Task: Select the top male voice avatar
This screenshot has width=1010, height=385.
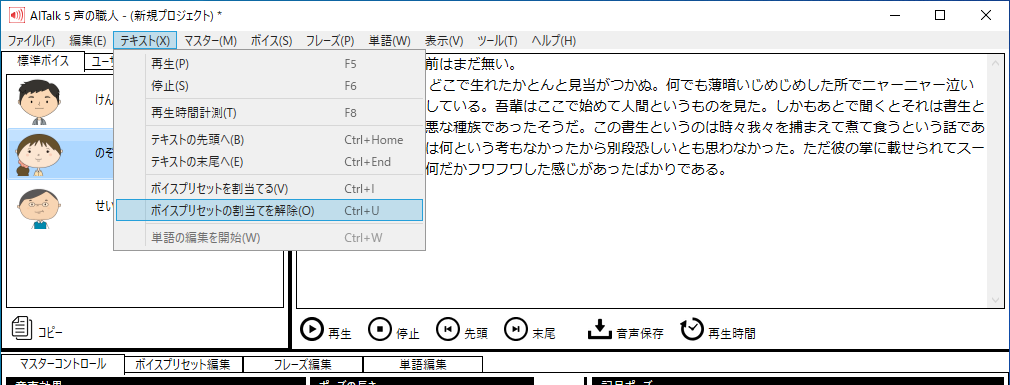Action: (38, 101)
